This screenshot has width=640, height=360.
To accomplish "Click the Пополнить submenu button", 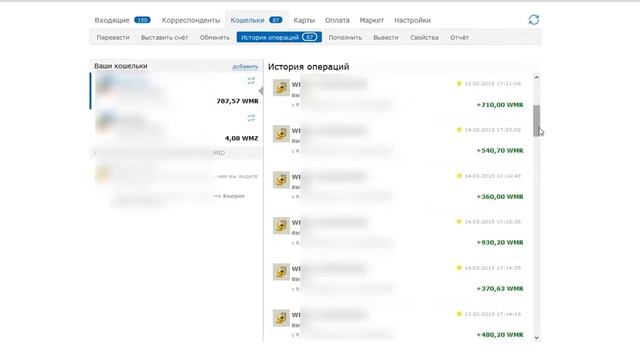I will coord(345,38).
